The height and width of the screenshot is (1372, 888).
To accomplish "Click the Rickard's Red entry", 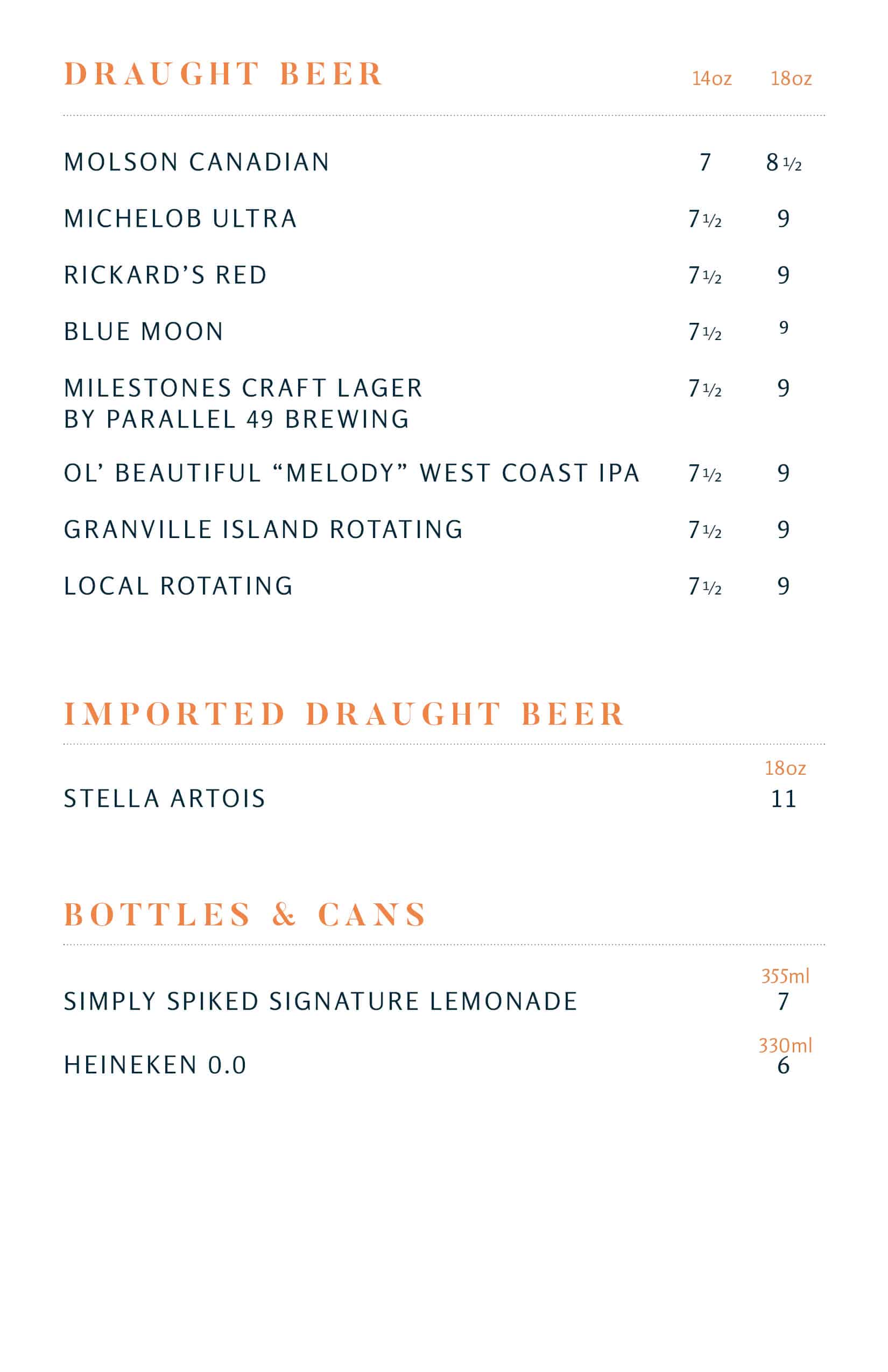I will (x=166, y=274).
